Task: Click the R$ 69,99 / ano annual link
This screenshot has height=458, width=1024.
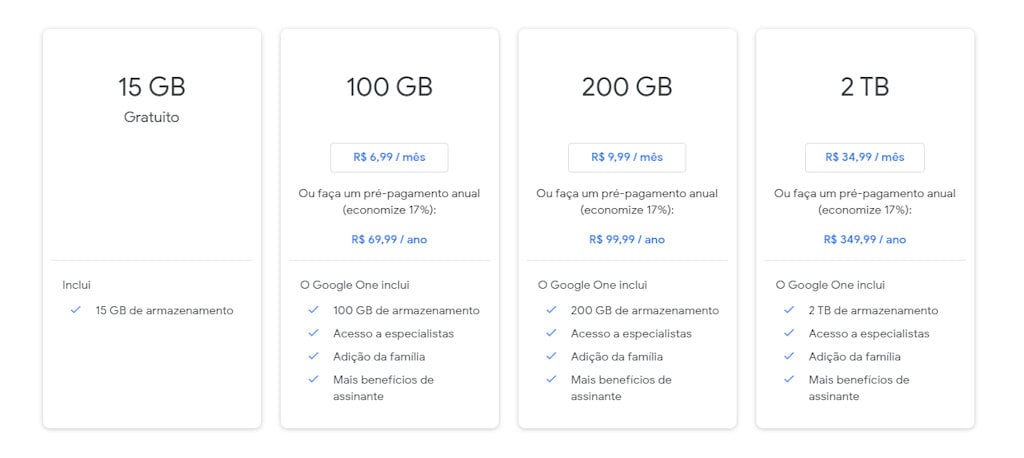Action: 389,239
